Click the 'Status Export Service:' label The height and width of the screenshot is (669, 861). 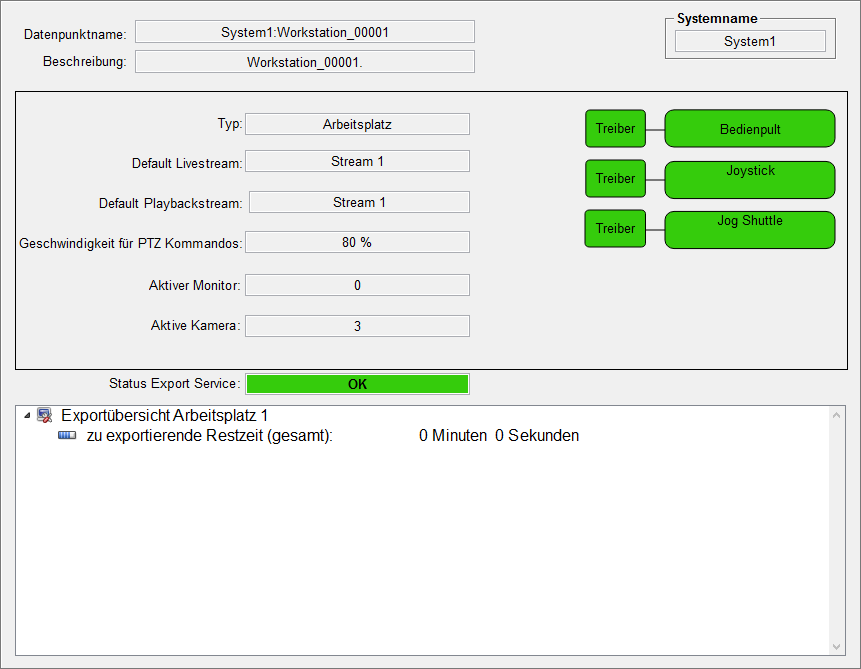click(x=175, y=383)
